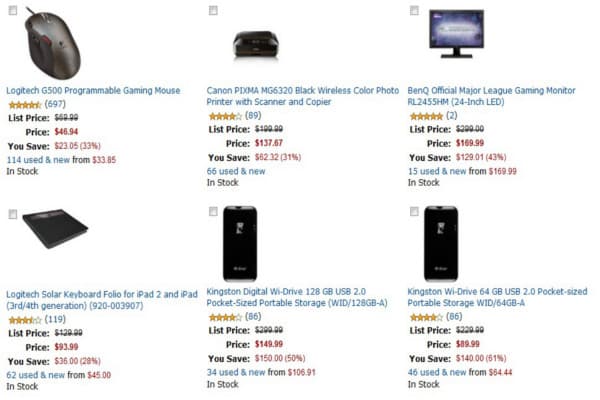
Task: Open the Logitech G500 mouse star rating
Action: 24,104
